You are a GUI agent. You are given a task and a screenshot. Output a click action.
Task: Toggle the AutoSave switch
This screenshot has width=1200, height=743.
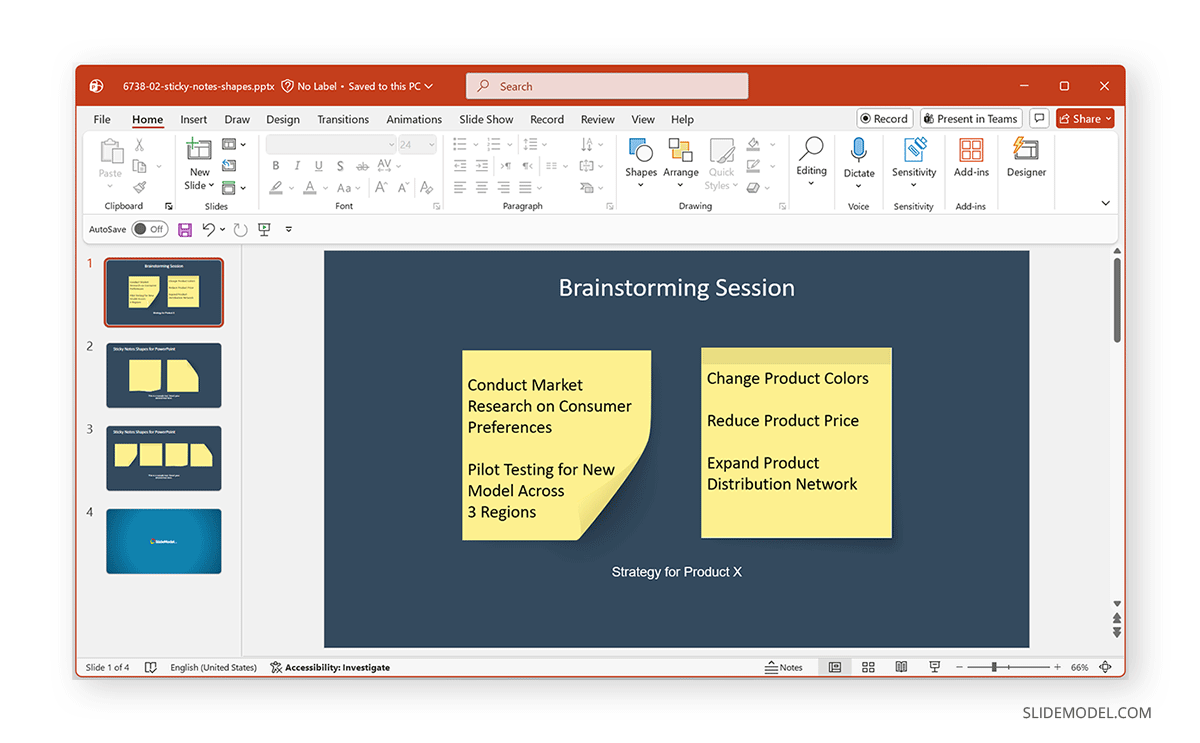pos(149,229)
